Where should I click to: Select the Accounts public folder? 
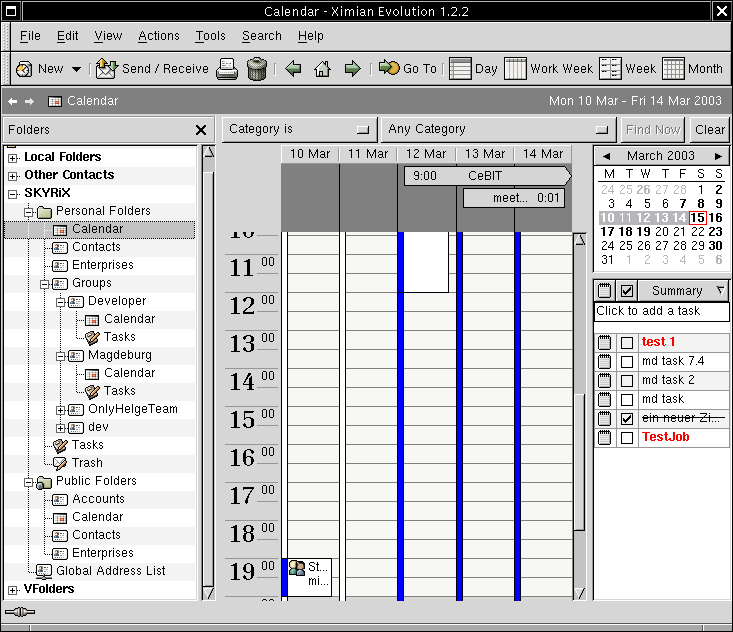click(98, 499)
